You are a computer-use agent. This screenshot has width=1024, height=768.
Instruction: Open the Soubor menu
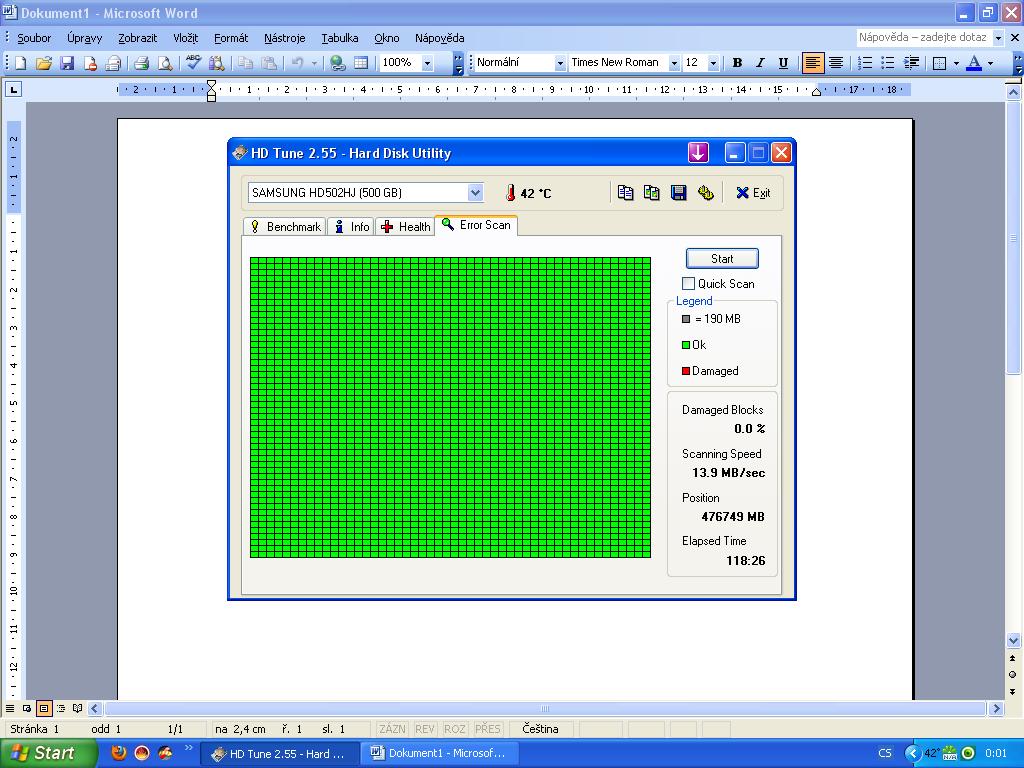coord(34,38)
